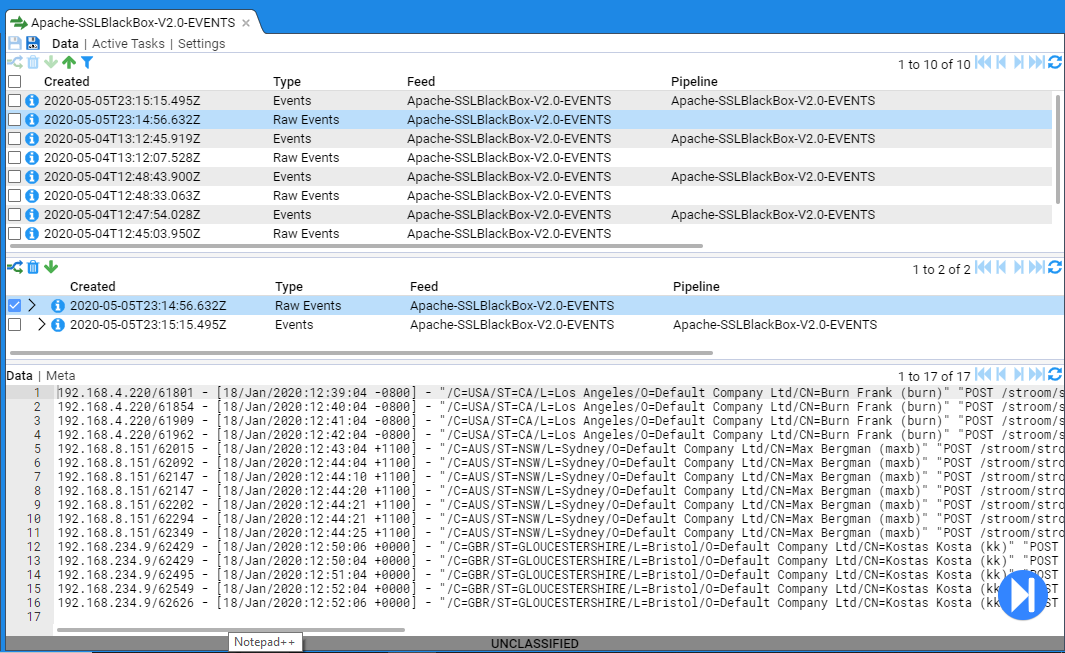Show info for the 2020-05-04T13:12:45.919Z stream
This screenshot has height=653, width=1065.
pos(32,139)
